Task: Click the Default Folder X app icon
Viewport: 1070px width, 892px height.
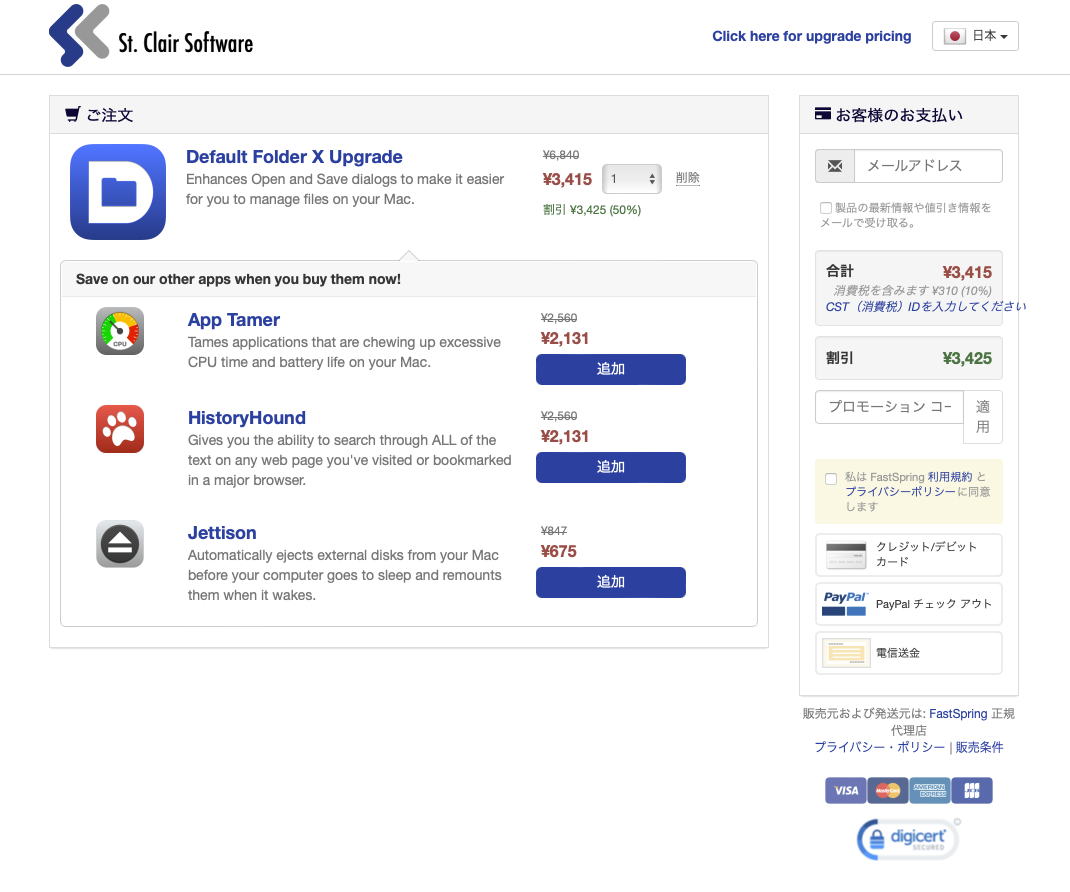Action: [118, 192]
